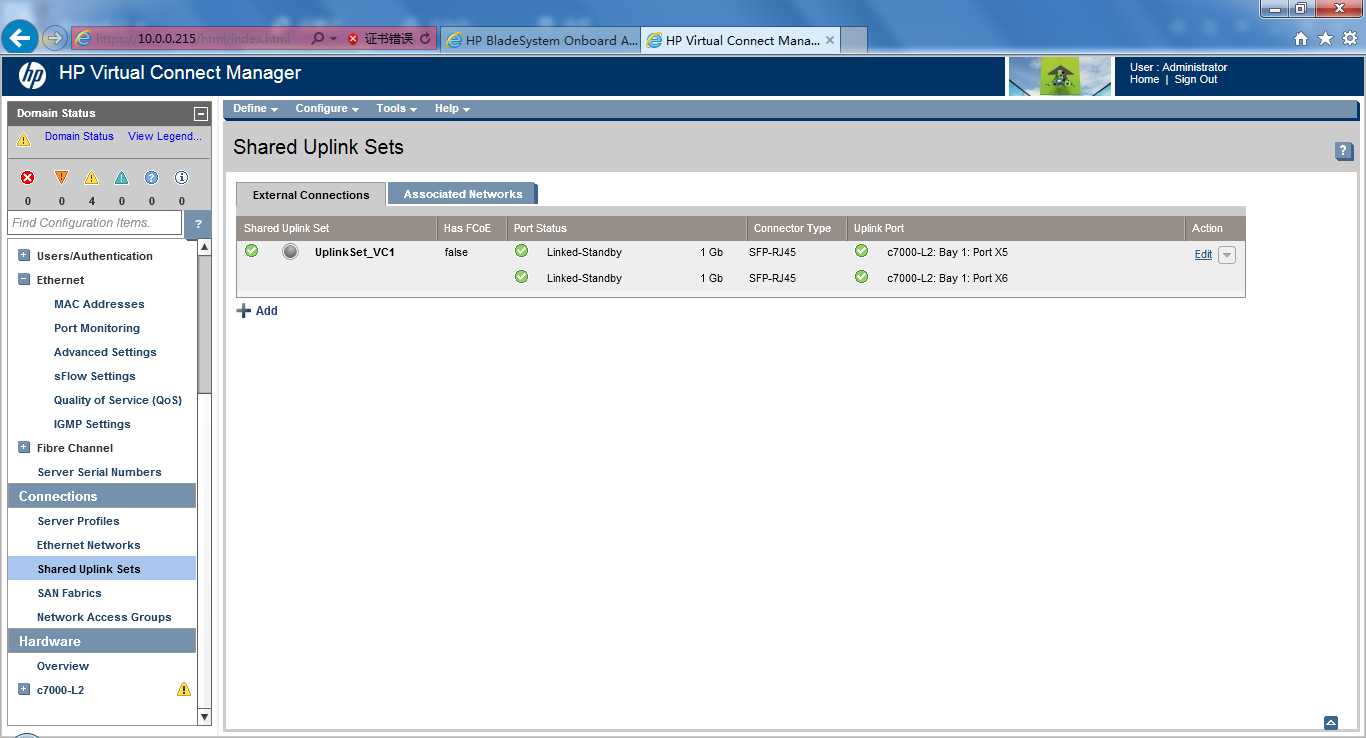Switch to HP BladeSystem Onboard browser tab

click(x=541, y=40)
